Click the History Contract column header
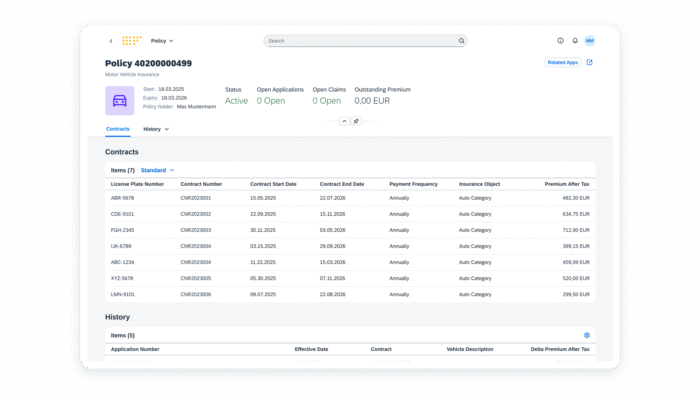This screenshot has height=394, width=700. pos(381,349)
